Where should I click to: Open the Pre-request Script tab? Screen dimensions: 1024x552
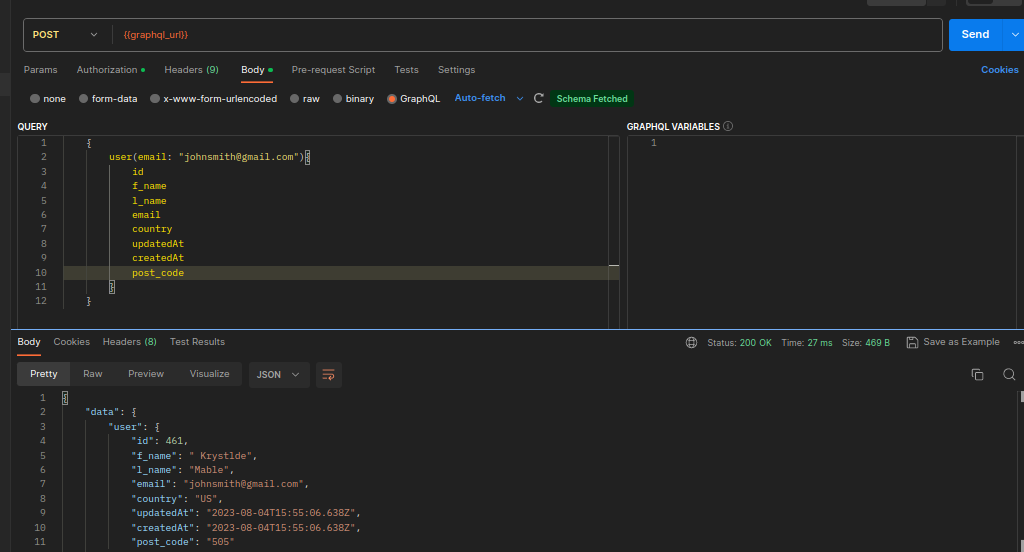pyautogui.click(x=333, y=70)
